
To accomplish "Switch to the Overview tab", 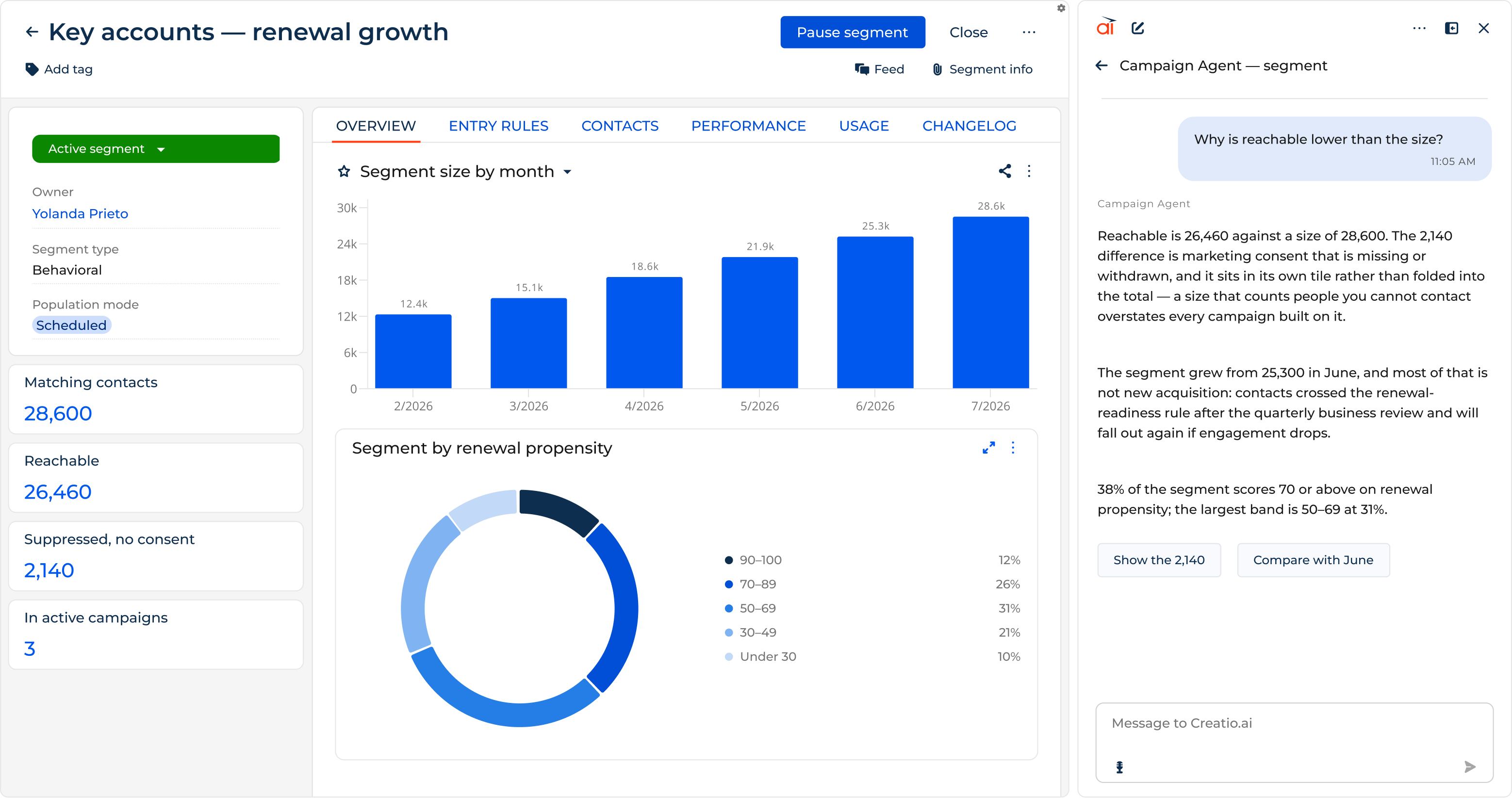I will tap(376, 126).
